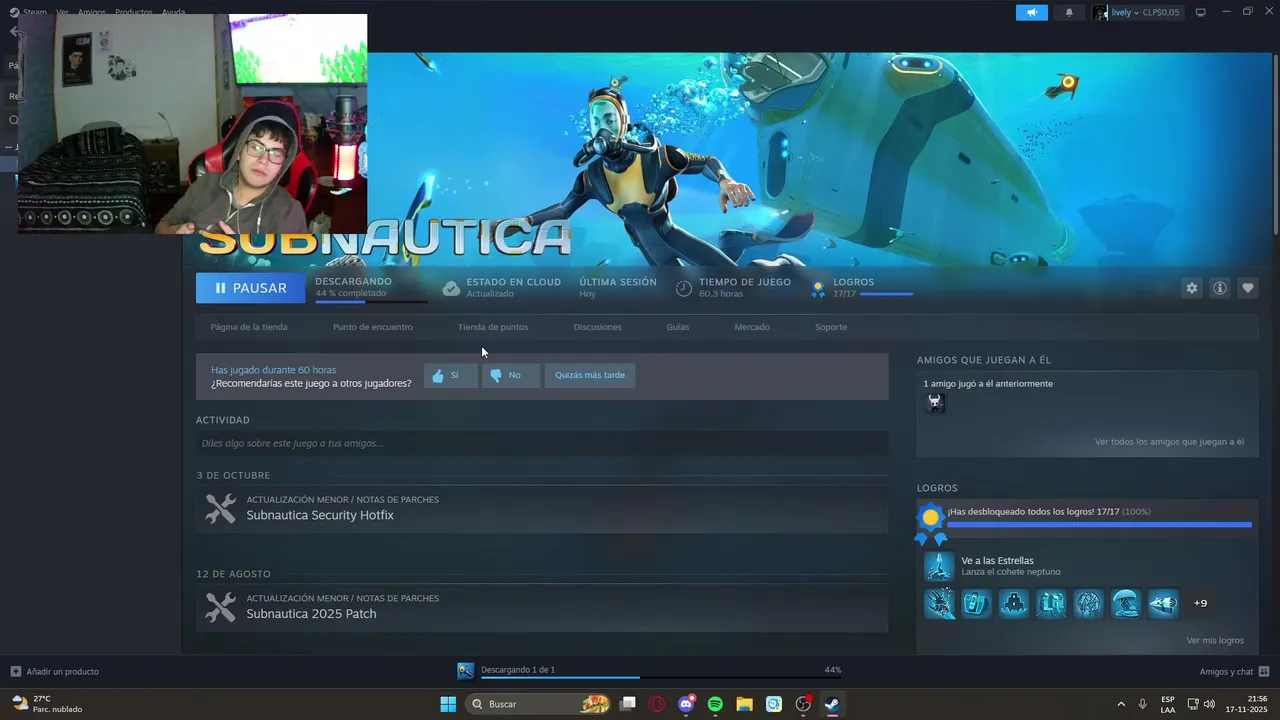Viewport: 1280px width, 720px height.
Task: Pause the Subnautica download with PAUSAR
Action: [x=250, y=288]
